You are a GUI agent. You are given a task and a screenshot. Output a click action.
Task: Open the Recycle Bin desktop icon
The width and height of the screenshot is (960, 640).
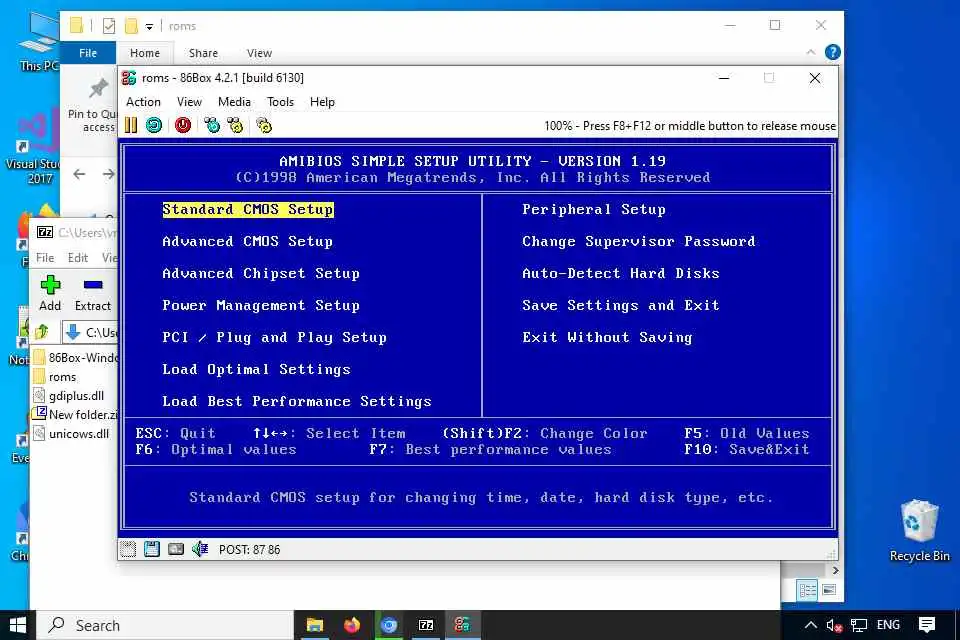click(x=919, y=531)
